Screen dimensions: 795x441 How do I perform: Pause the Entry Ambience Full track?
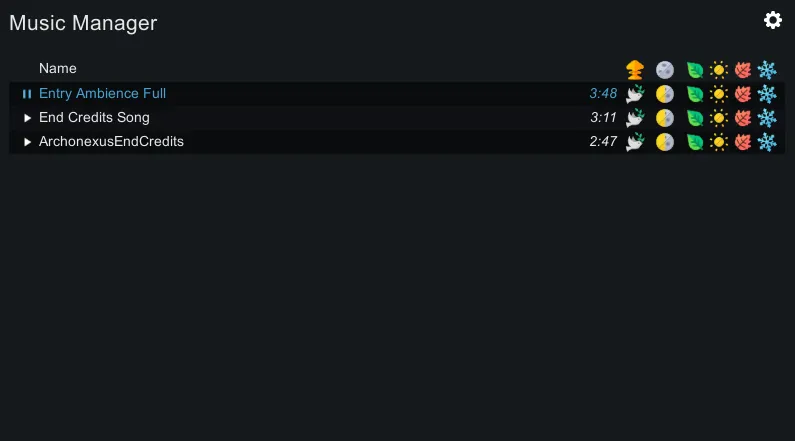point(27,94)
